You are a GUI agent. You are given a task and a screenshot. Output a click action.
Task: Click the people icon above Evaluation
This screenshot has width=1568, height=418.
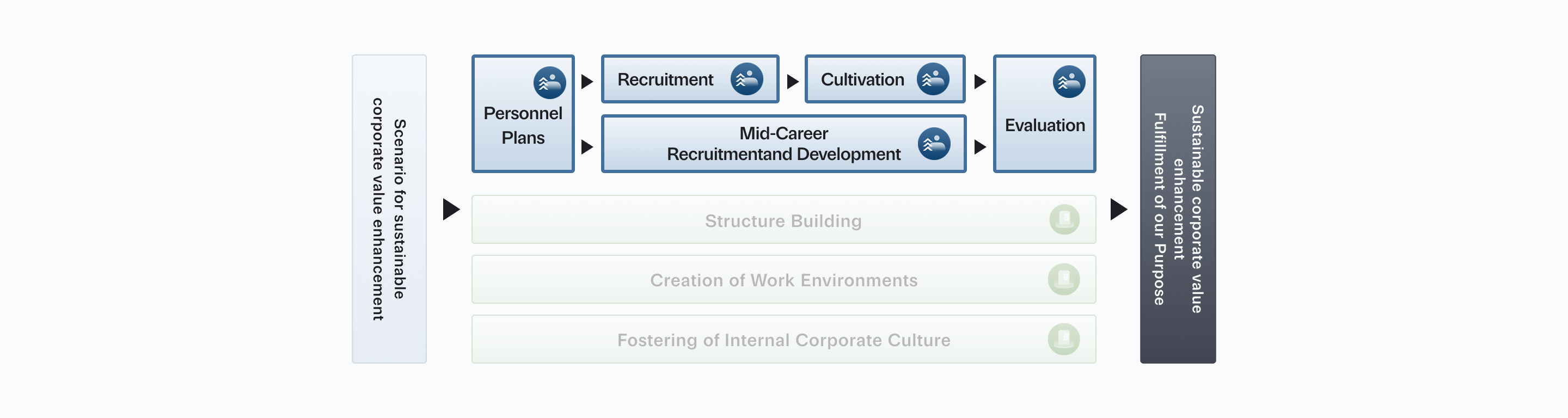1068,82
